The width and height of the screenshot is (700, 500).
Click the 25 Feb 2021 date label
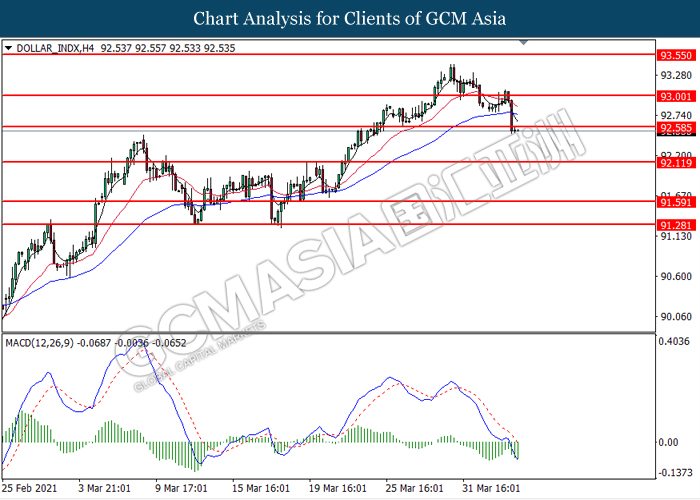coord(29,488)
